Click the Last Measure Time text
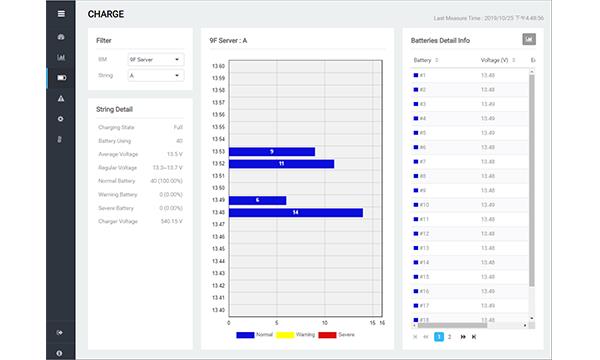The height and width of the screenshot is (360, 600). coord(489,18)
